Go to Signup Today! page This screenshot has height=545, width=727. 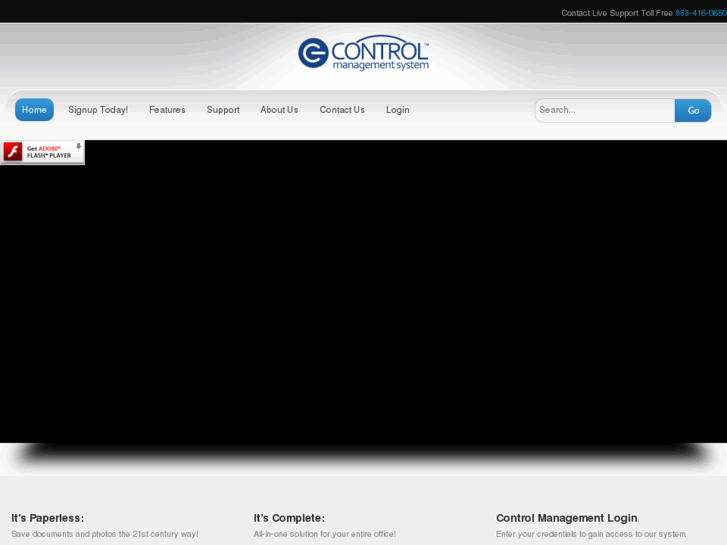[98, 110]
